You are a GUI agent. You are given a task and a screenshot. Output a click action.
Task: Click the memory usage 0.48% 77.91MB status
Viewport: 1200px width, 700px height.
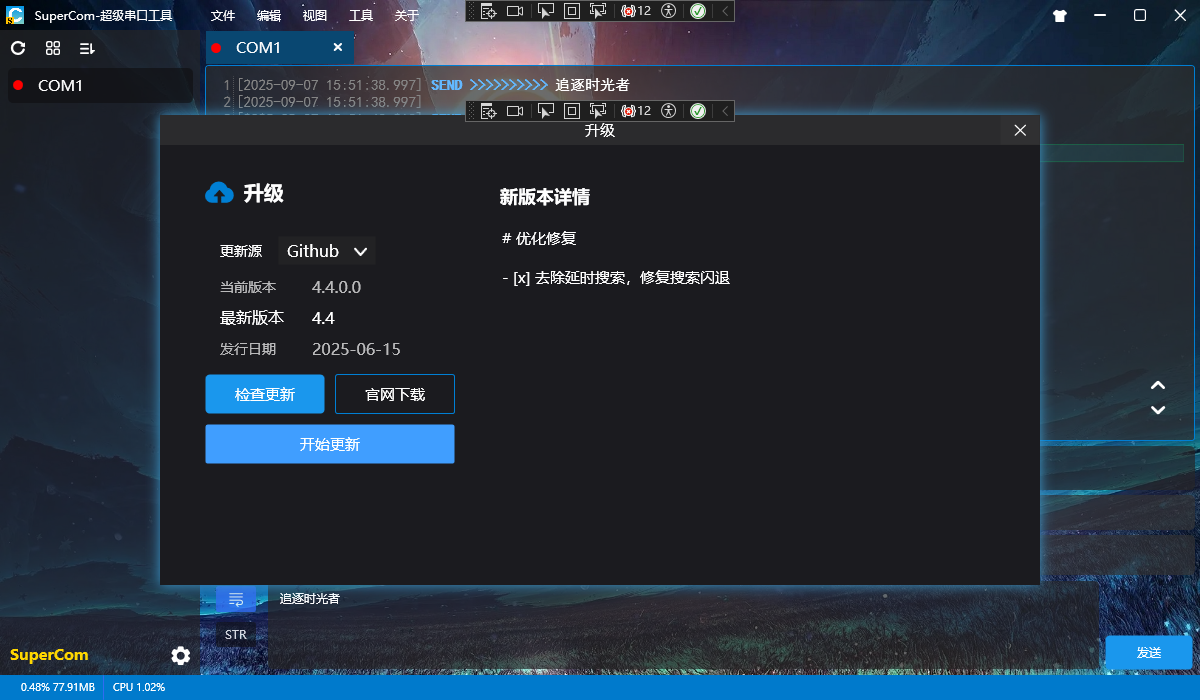click(58, 688)
